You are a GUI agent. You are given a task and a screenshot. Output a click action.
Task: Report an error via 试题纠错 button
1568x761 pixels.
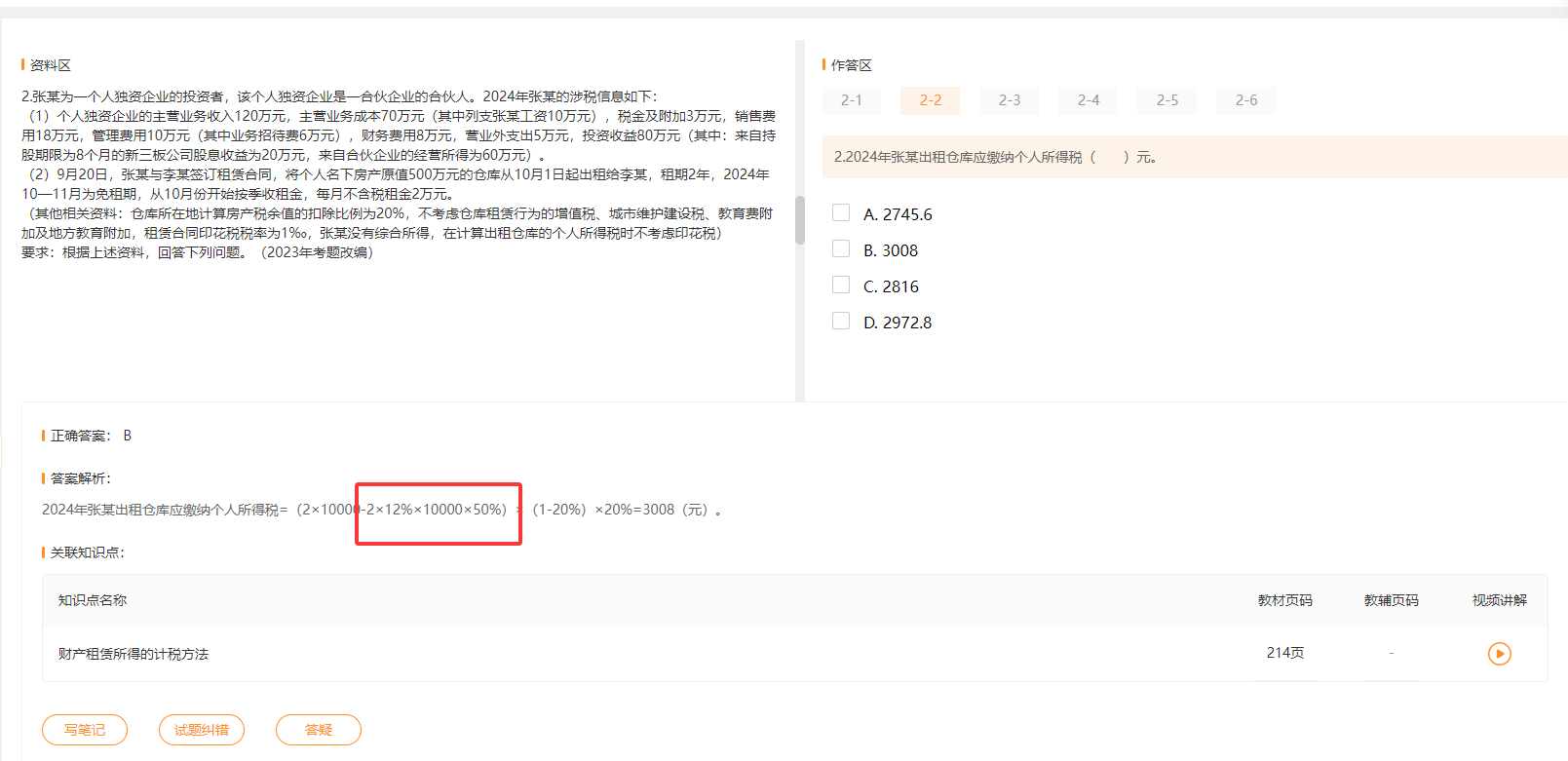(x=202, y=730)
